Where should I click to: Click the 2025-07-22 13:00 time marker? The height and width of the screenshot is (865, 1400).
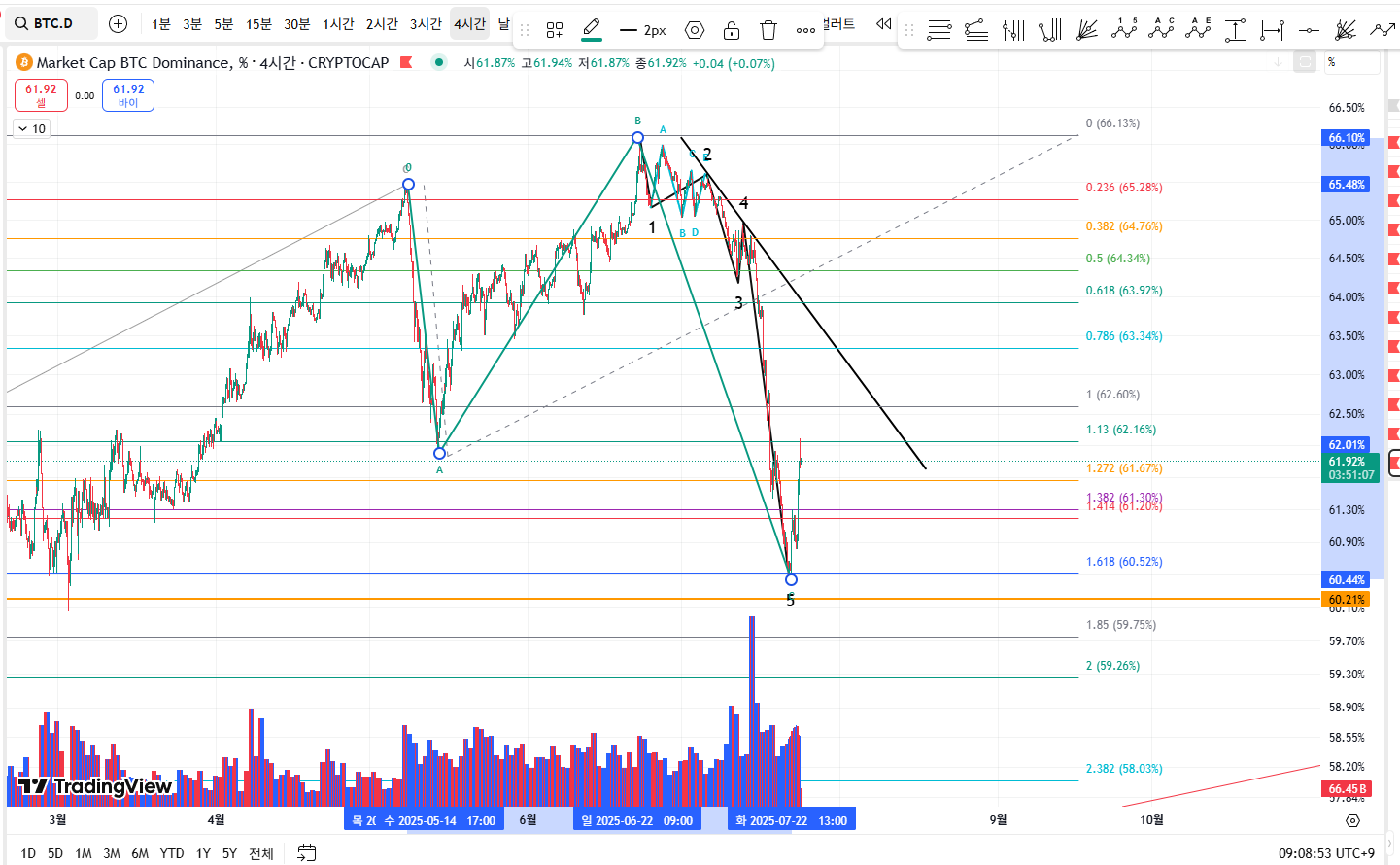tap(791, 820)
